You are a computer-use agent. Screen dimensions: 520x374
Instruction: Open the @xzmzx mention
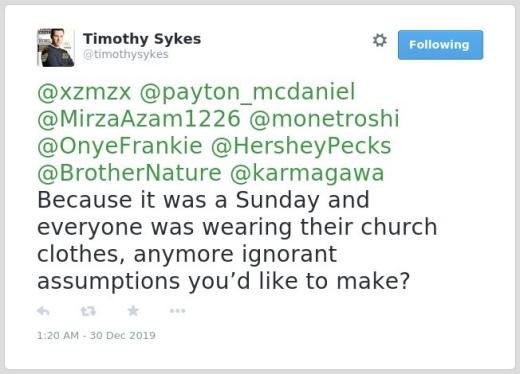click(84, 92)
